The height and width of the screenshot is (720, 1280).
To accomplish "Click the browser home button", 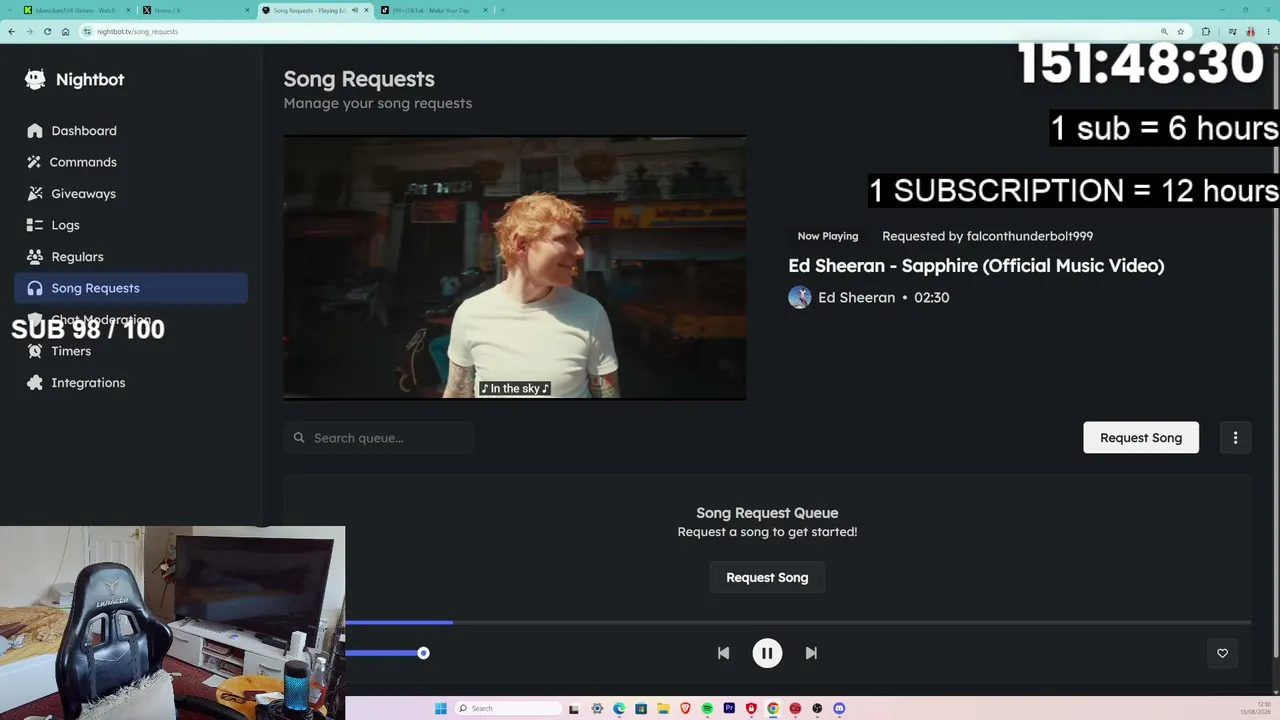I will point(65,31).
